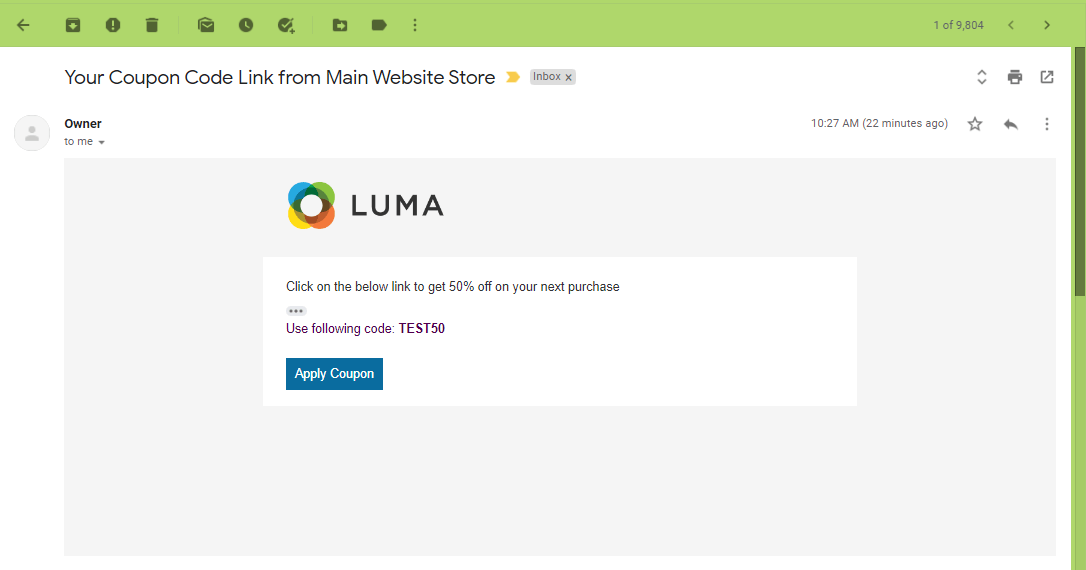Toggle the star on this message

tap(974, 124)
